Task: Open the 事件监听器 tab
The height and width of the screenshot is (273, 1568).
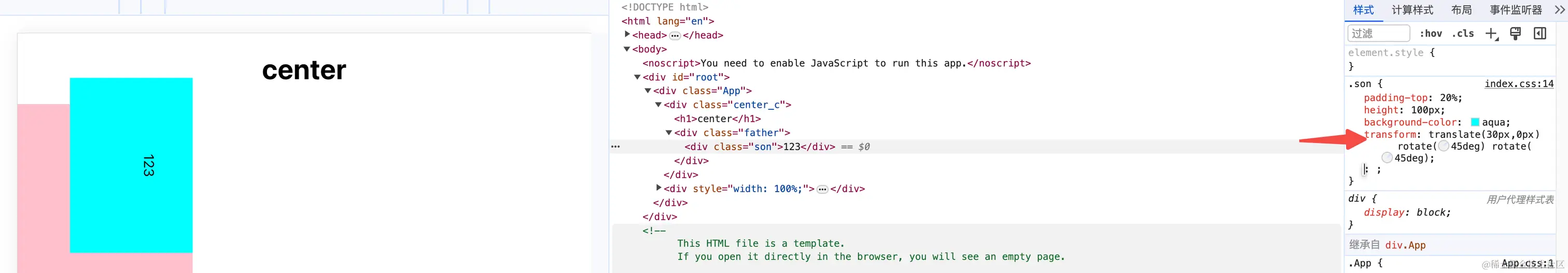Action: (1516, 10)
